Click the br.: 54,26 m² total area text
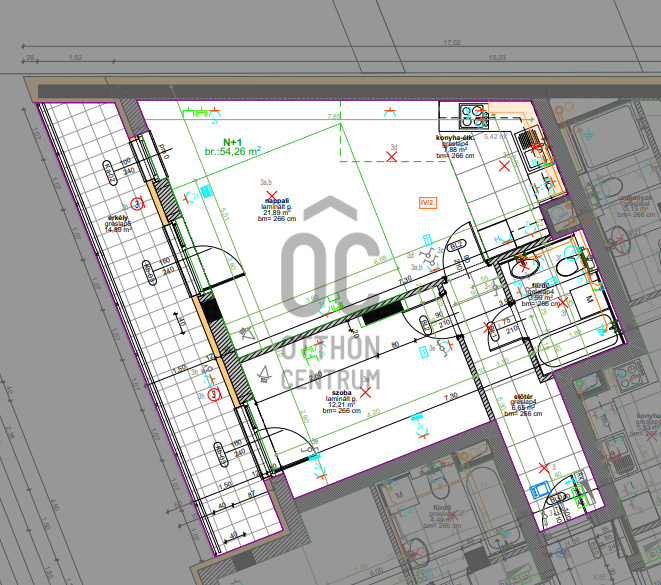Viewport: 661px width, 585px height. coord(233,151)
